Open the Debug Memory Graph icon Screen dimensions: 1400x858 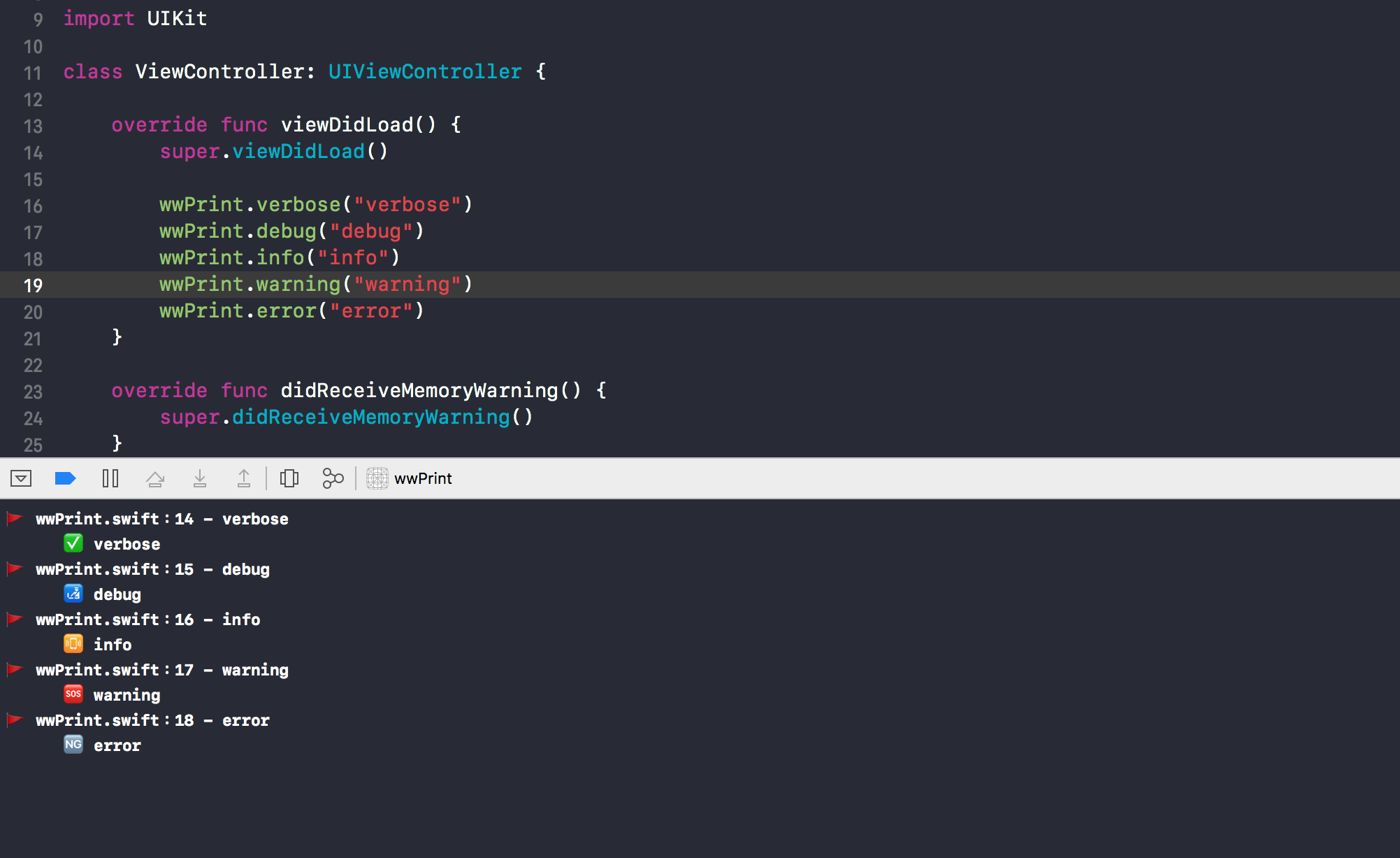click(x=333, y=478)
